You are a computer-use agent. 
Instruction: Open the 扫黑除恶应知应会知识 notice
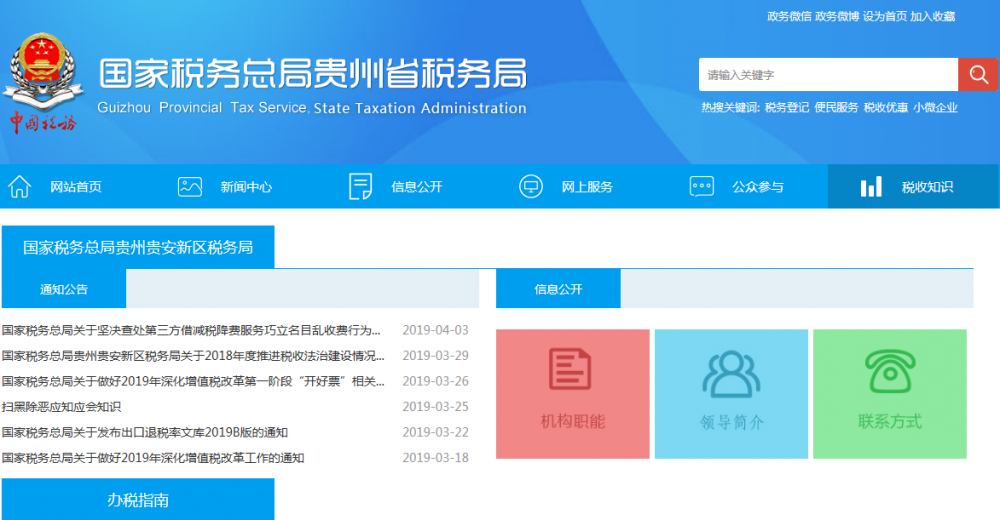tap(61, 407)
